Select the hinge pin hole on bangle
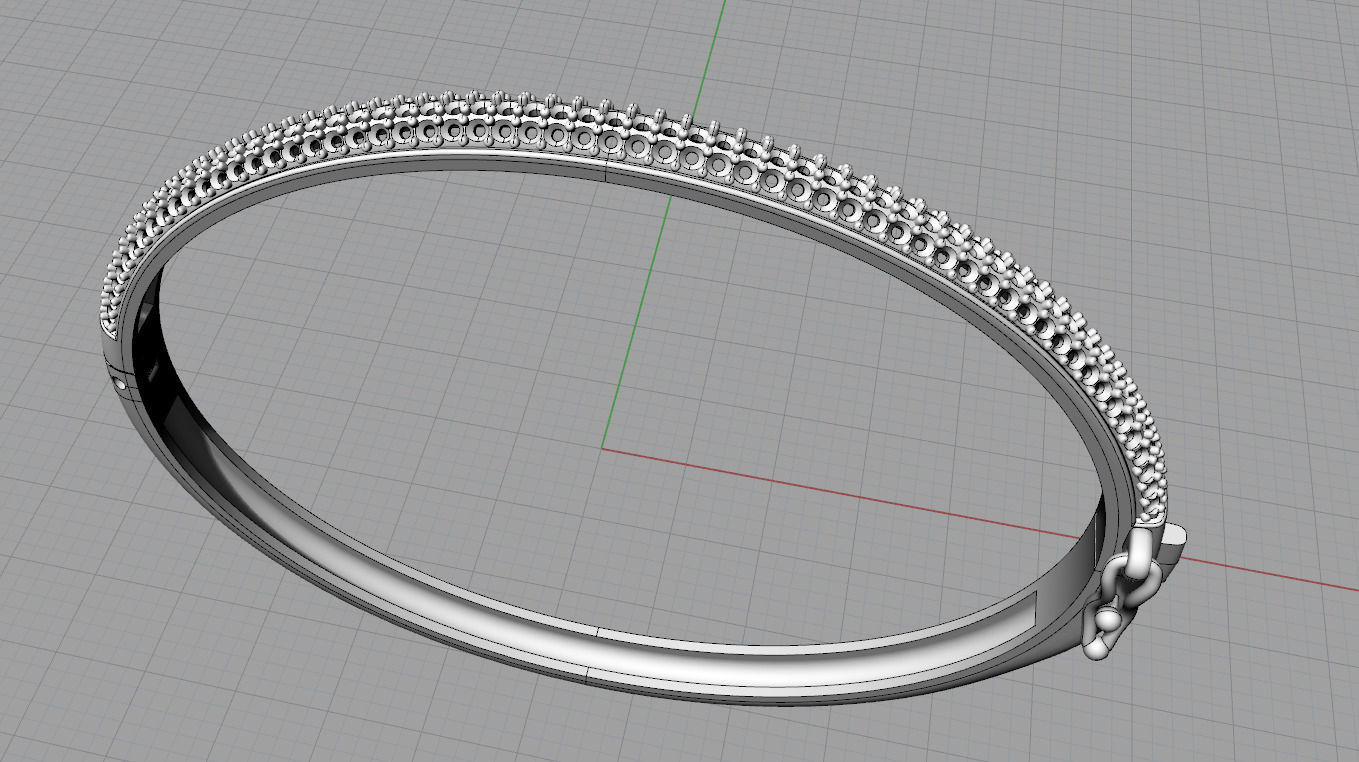The height and width of the screenshot is (762, 1359). point(121,381)
